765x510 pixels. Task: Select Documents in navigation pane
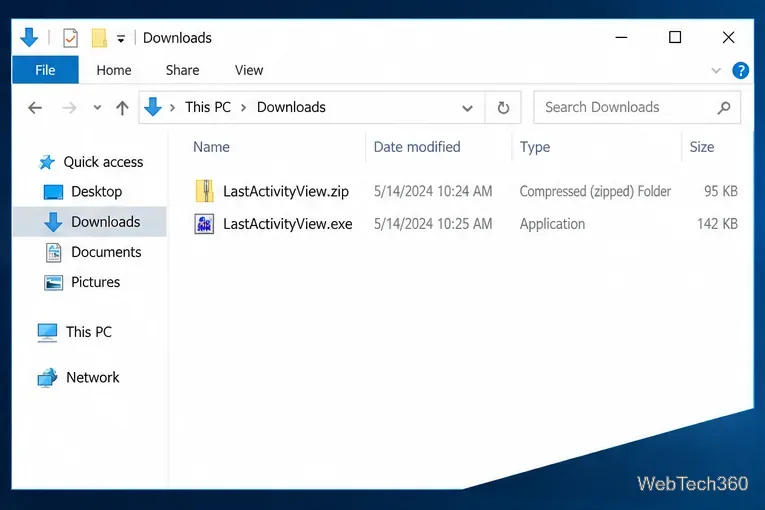pos(106,252)
